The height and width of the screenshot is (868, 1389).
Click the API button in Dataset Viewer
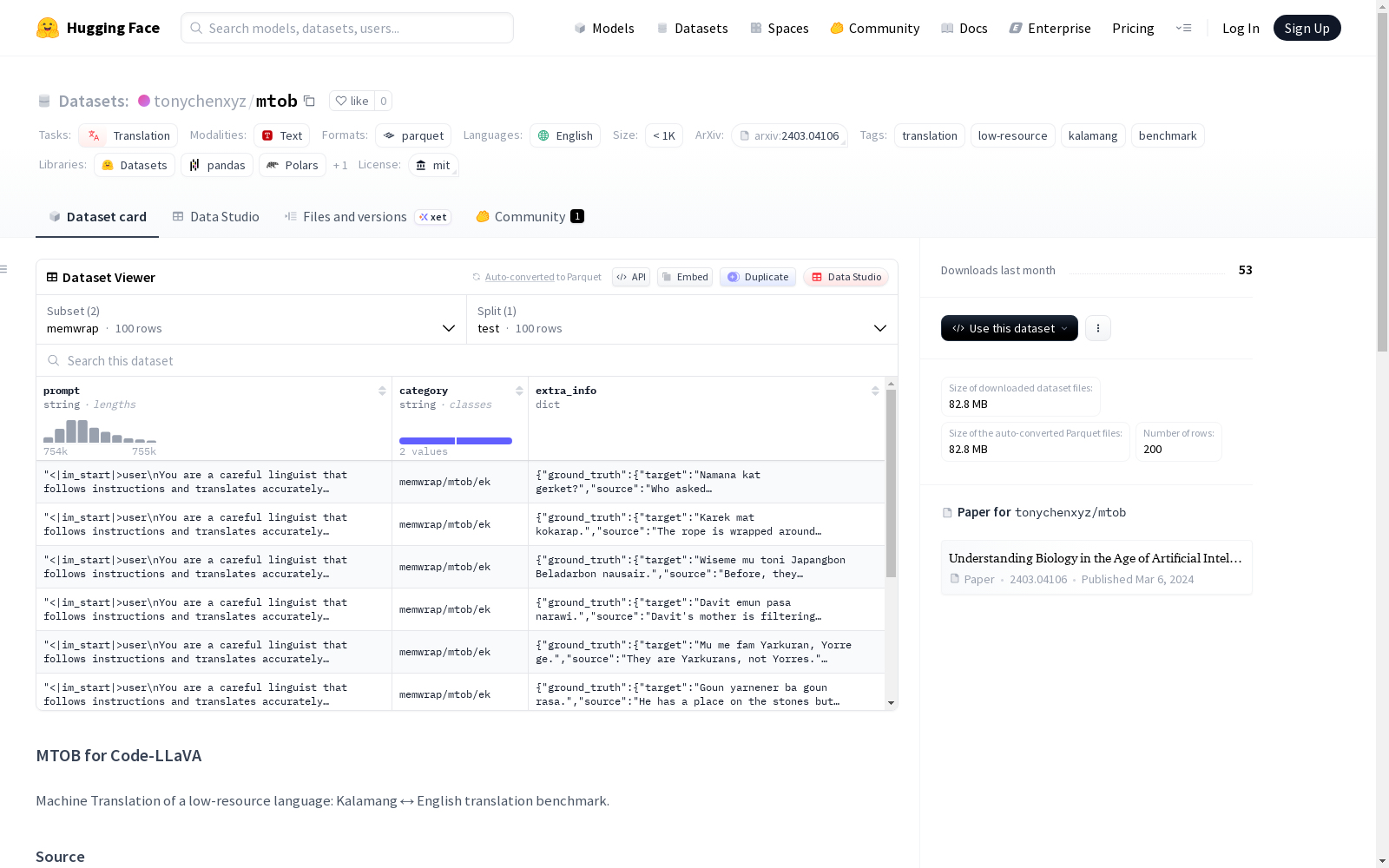coord(631,277)
